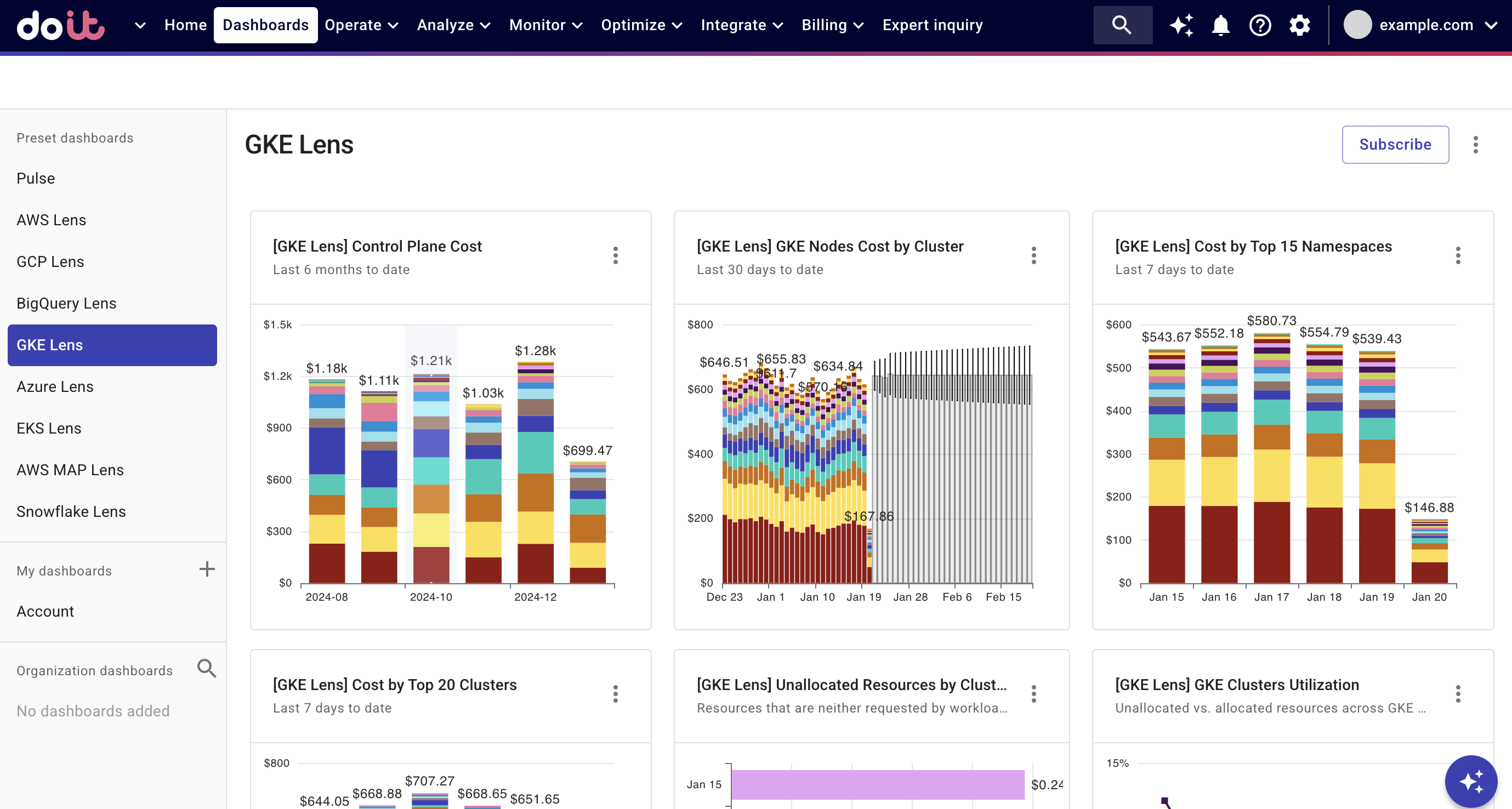
Task: Click the Jan 17 bar in Namespaces chart
Action: click(1271, 458)
